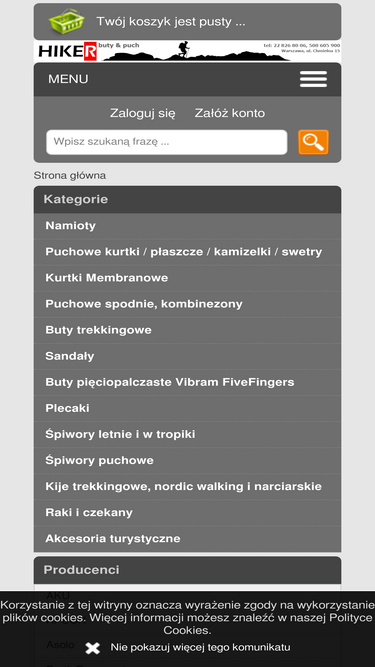Choose the Buty trekkingowe category
Viewport: 375px width, 667px height.
(188, 330)
